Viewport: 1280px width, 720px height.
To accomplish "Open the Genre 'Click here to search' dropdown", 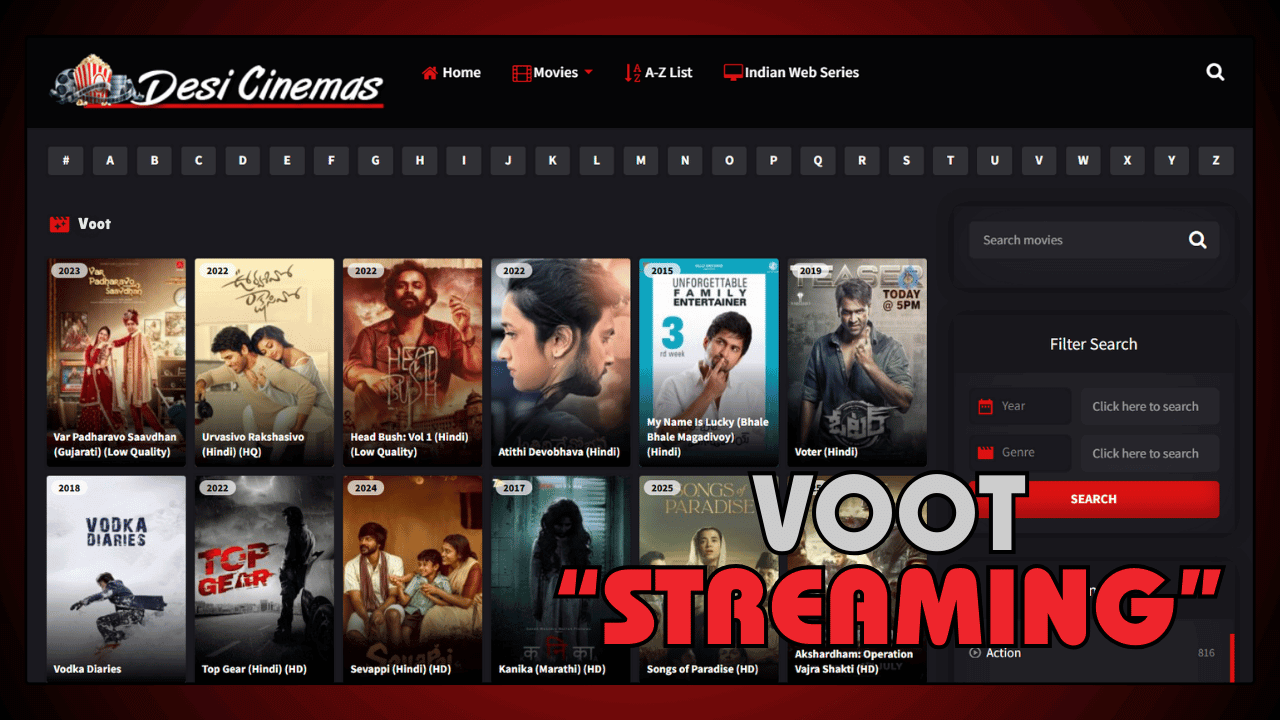I will (x=1150, y=453).
